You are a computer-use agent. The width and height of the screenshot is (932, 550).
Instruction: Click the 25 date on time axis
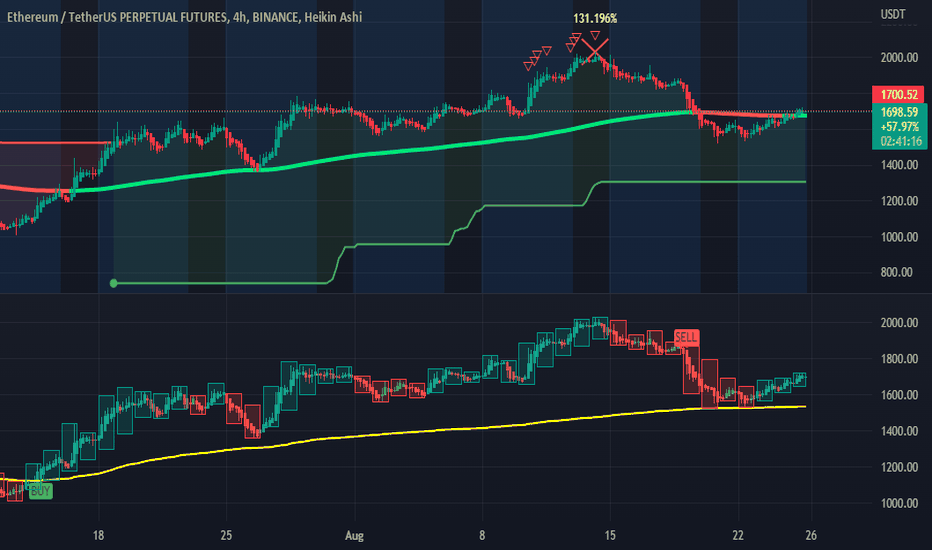pos(226,535)
